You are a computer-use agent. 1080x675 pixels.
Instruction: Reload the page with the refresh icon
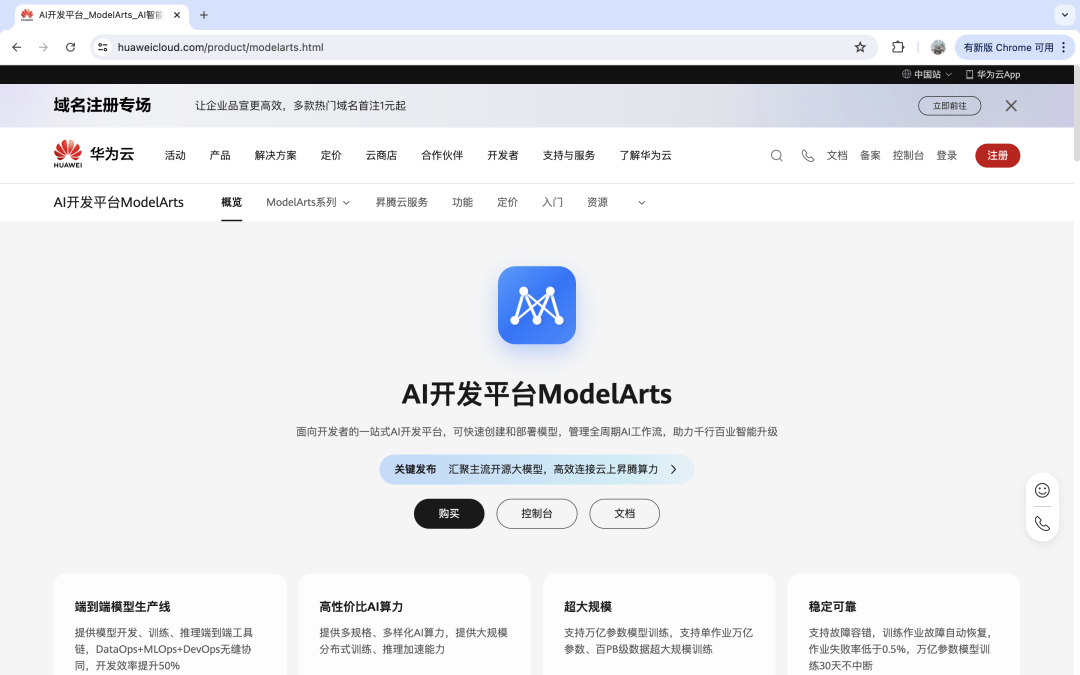[x=70, y=47]
